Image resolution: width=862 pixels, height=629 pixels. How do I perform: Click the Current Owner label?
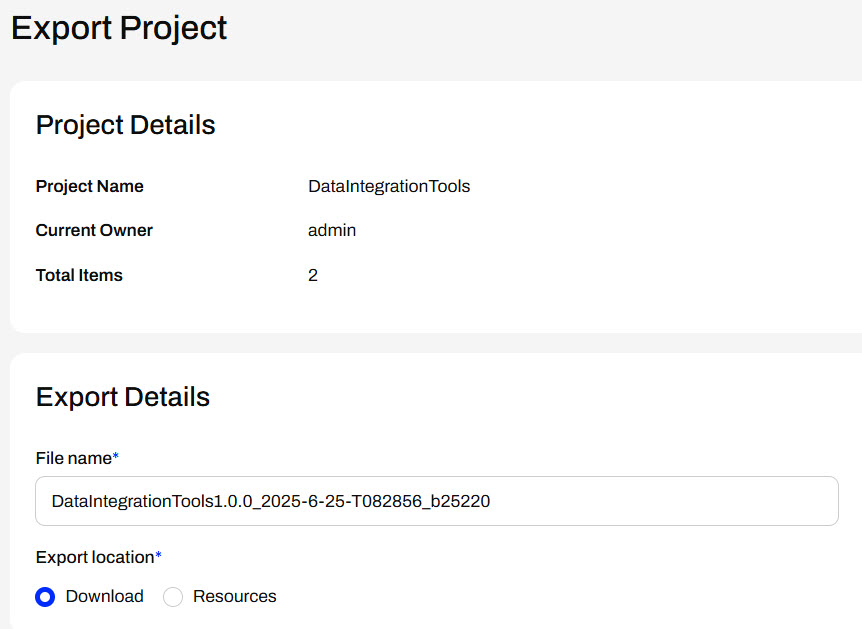tap(94, 230)
